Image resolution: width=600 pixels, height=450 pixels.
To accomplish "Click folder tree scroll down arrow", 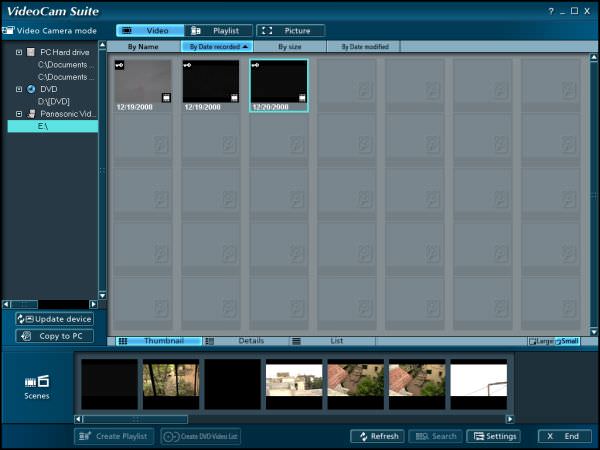I will point(102,295).
